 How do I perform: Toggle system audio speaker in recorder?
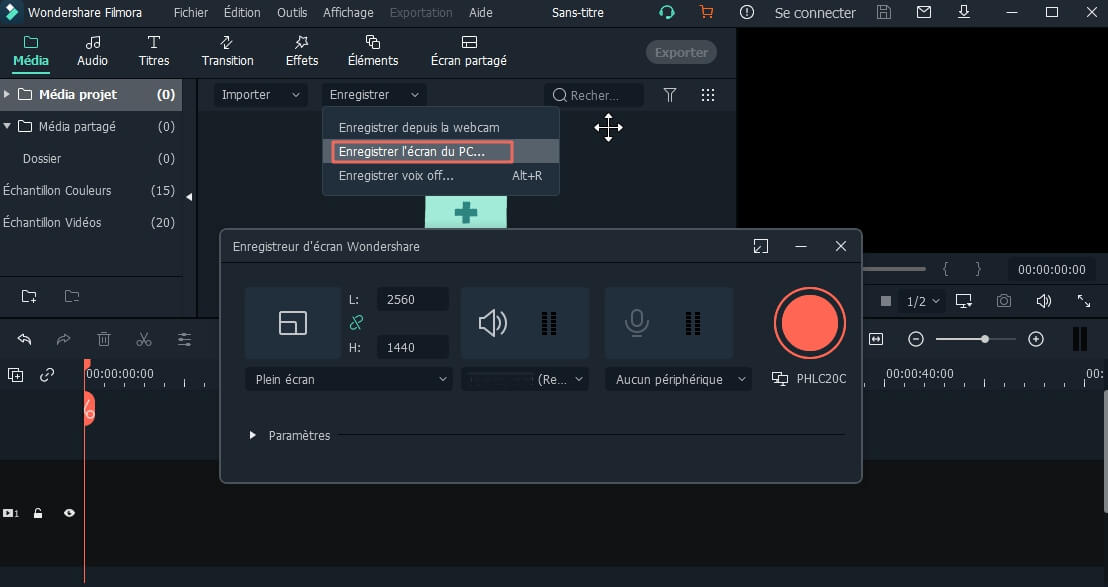(493, 323)
